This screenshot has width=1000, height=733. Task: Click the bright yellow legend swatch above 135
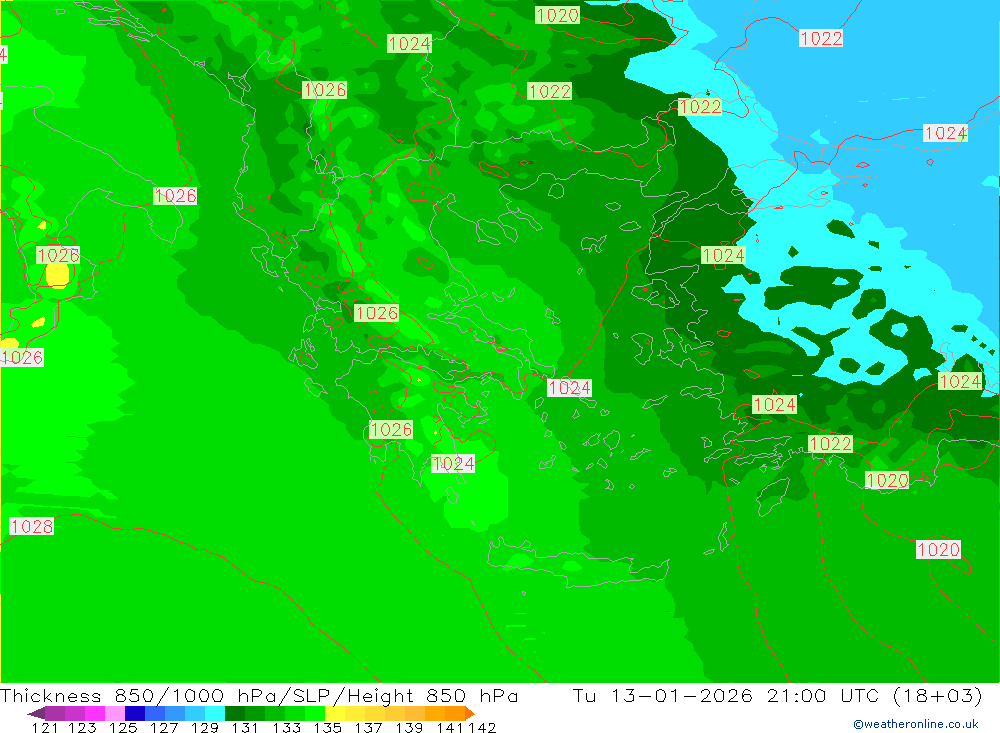335,713
